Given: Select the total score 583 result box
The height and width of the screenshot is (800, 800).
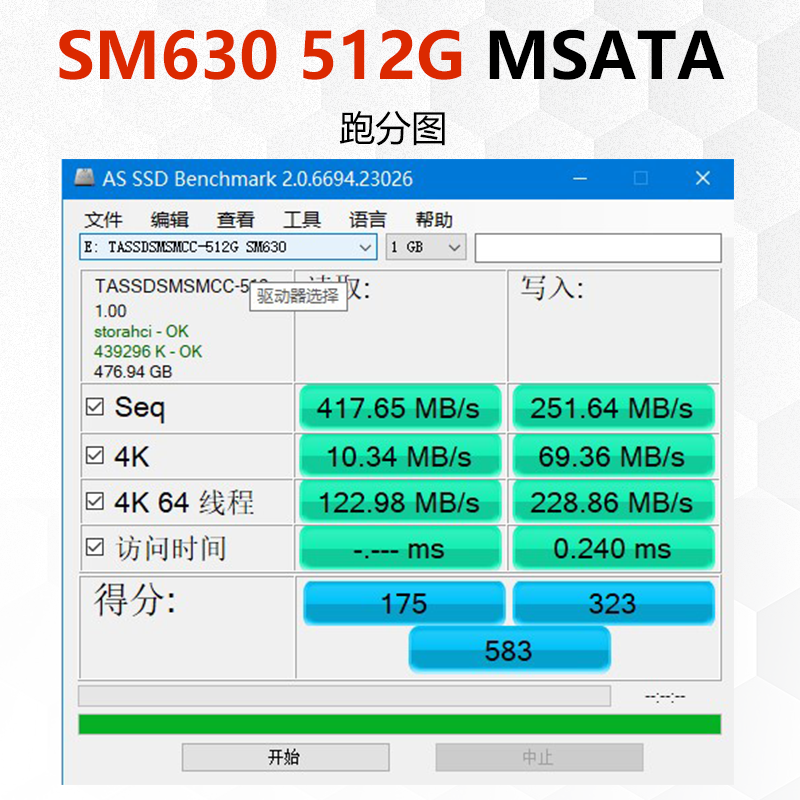Looking at the screenshot, I should [509, 651].
